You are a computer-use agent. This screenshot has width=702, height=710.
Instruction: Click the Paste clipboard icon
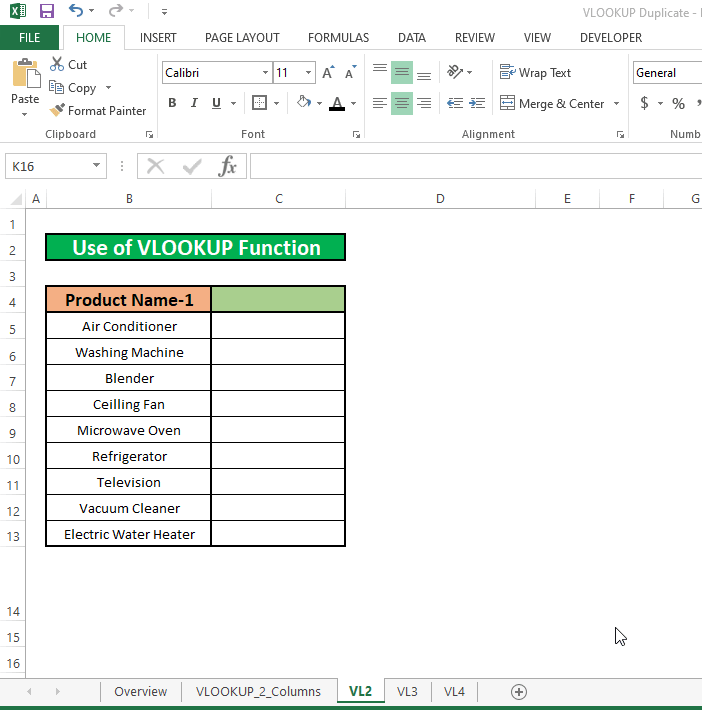[x=25, y=72]
